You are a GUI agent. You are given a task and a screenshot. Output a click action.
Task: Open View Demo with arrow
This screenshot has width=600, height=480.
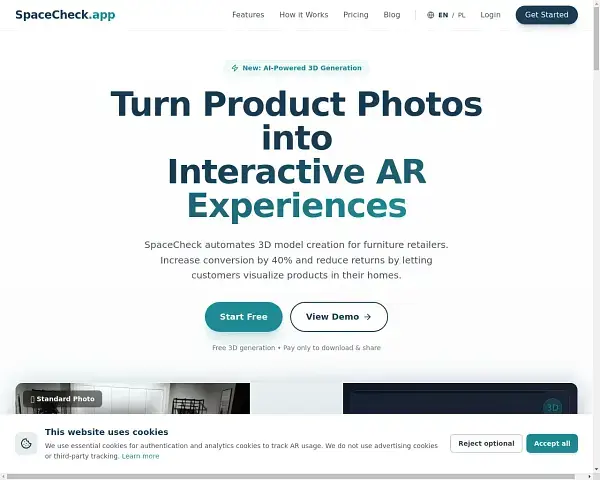(338, 317)
